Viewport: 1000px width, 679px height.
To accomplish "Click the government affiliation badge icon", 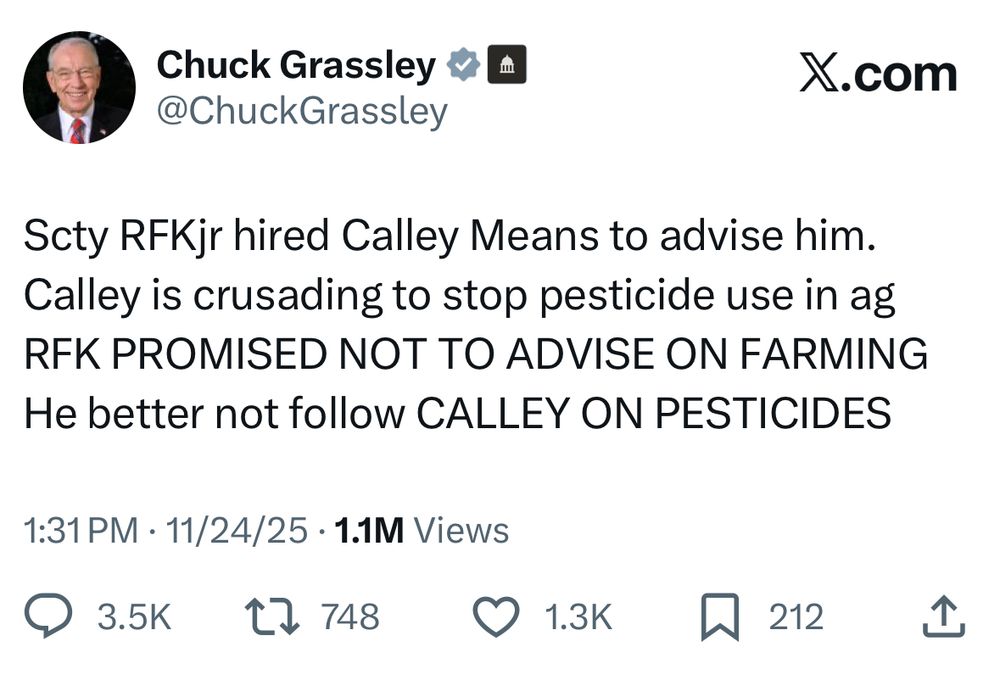I will point(509,64).
